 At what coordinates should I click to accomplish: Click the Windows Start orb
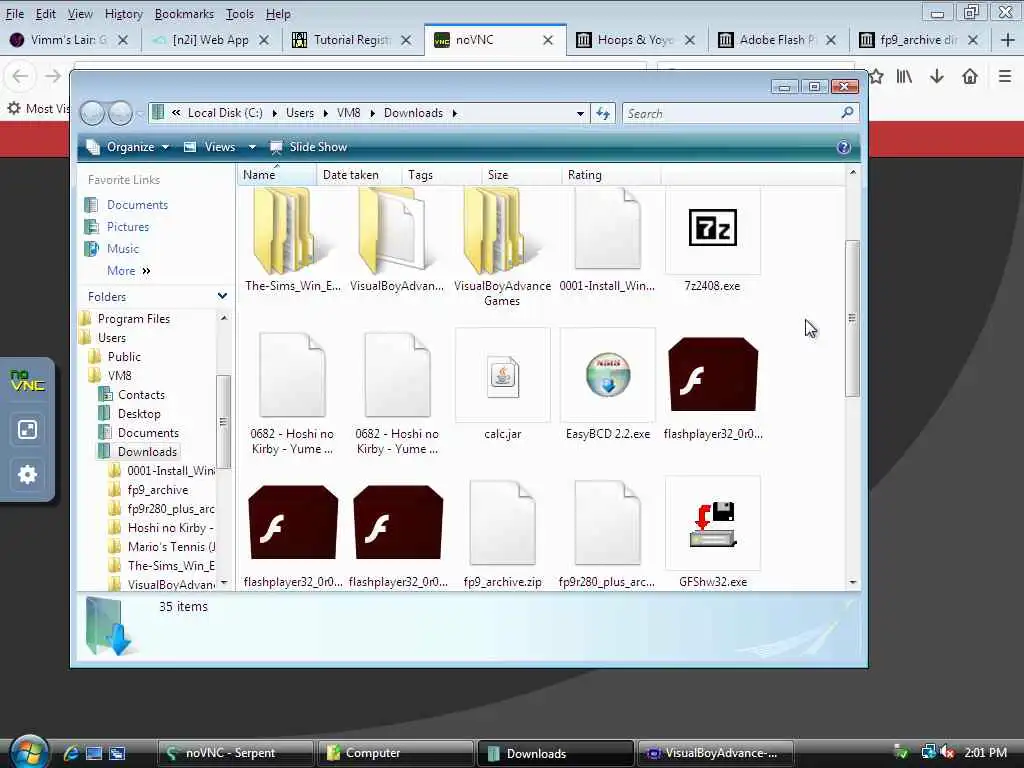point(29,752)
